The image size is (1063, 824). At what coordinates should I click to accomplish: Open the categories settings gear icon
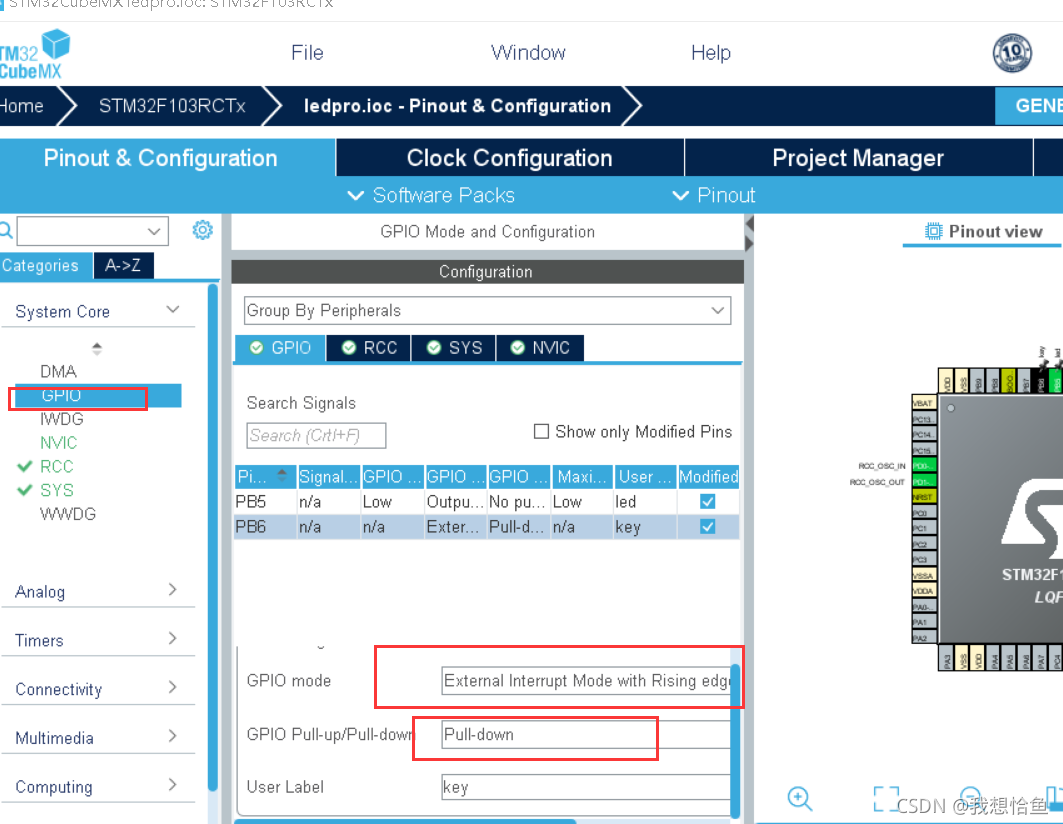pos(202,231)
